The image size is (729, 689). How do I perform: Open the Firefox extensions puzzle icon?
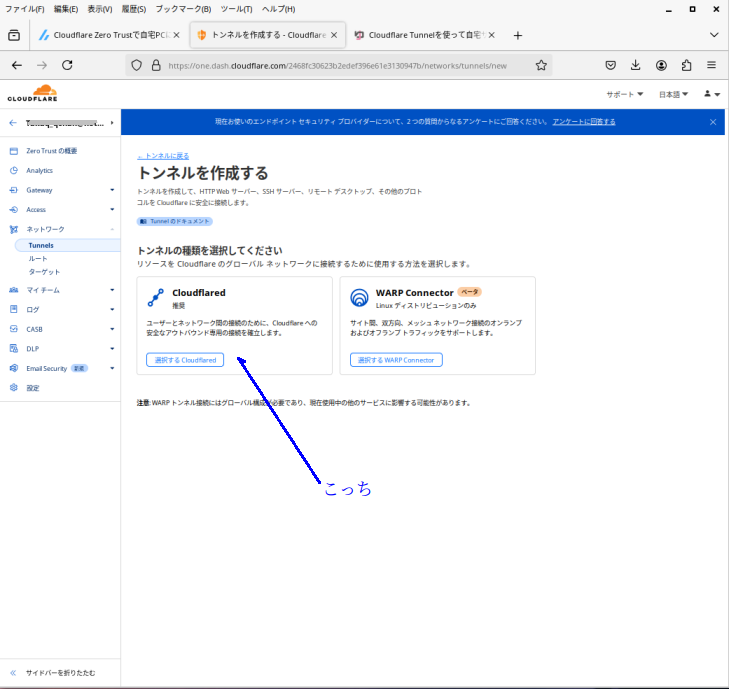[x=686, y=65]
